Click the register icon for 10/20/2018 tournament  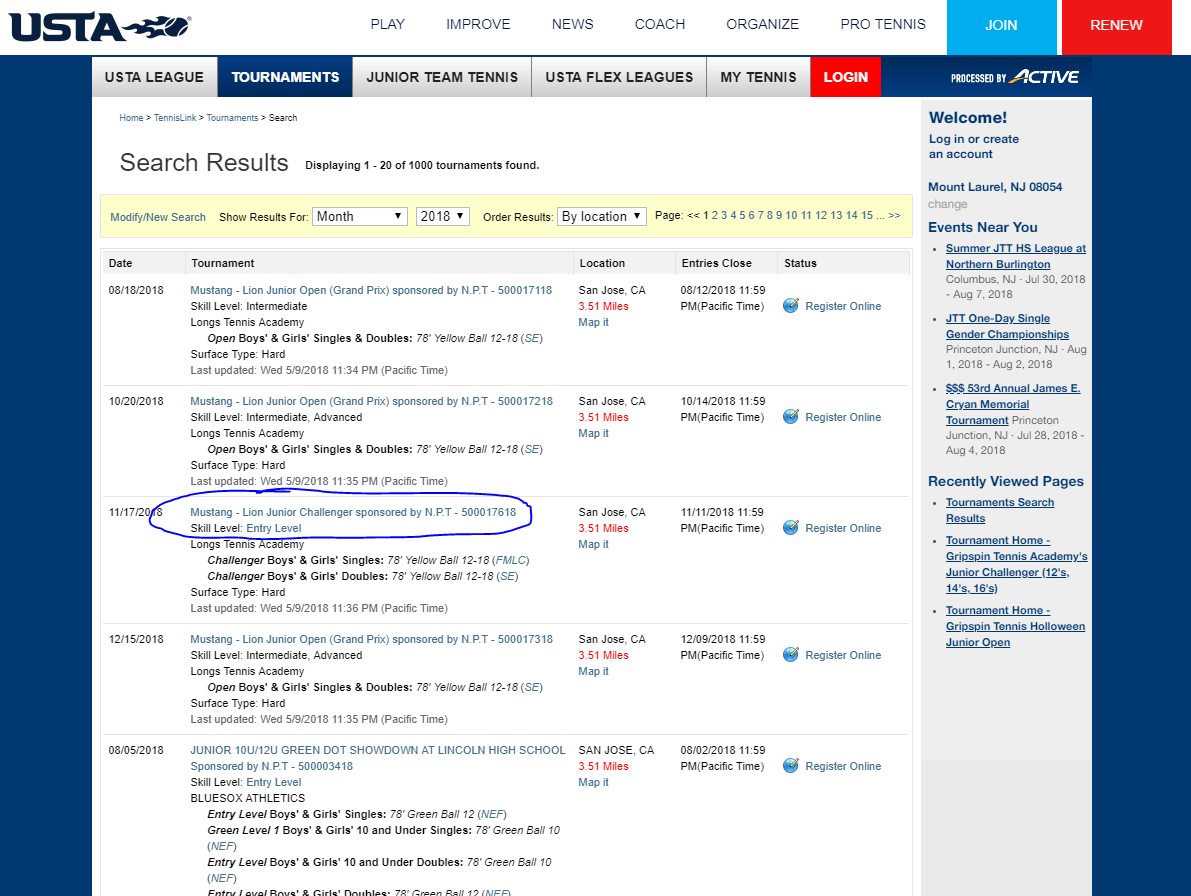[x=791, y=416]
